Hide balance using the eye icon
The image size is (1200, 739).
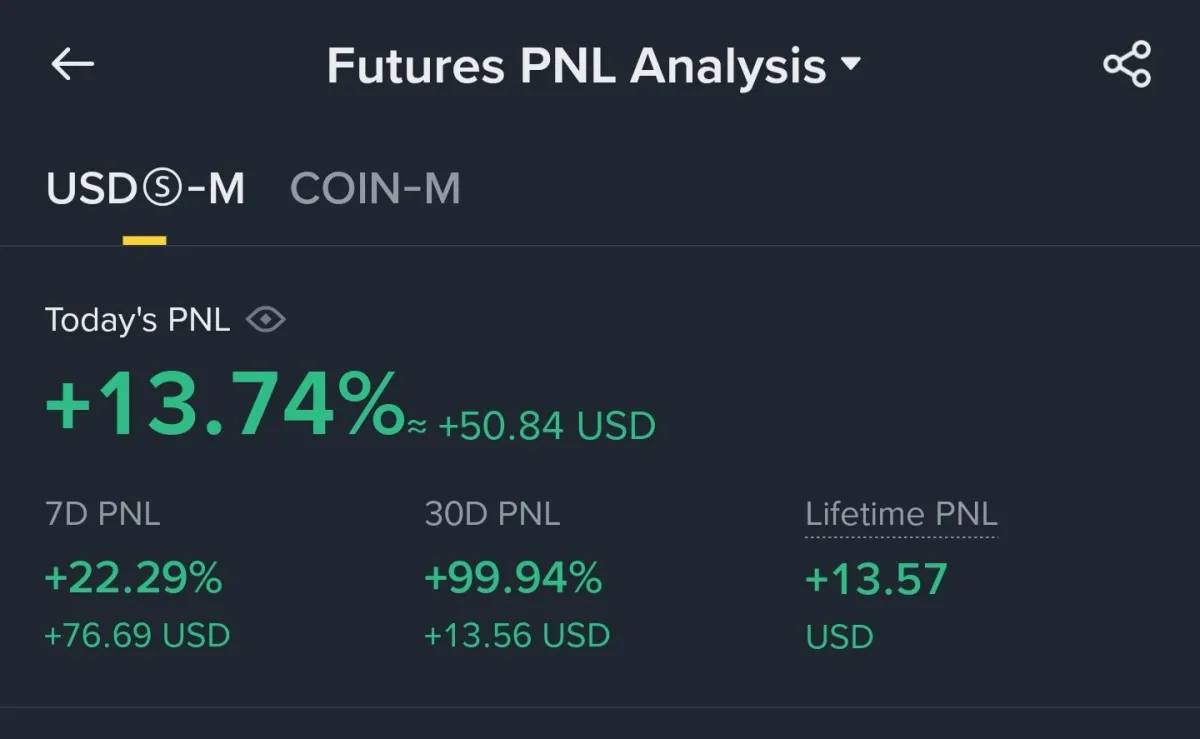265,320
